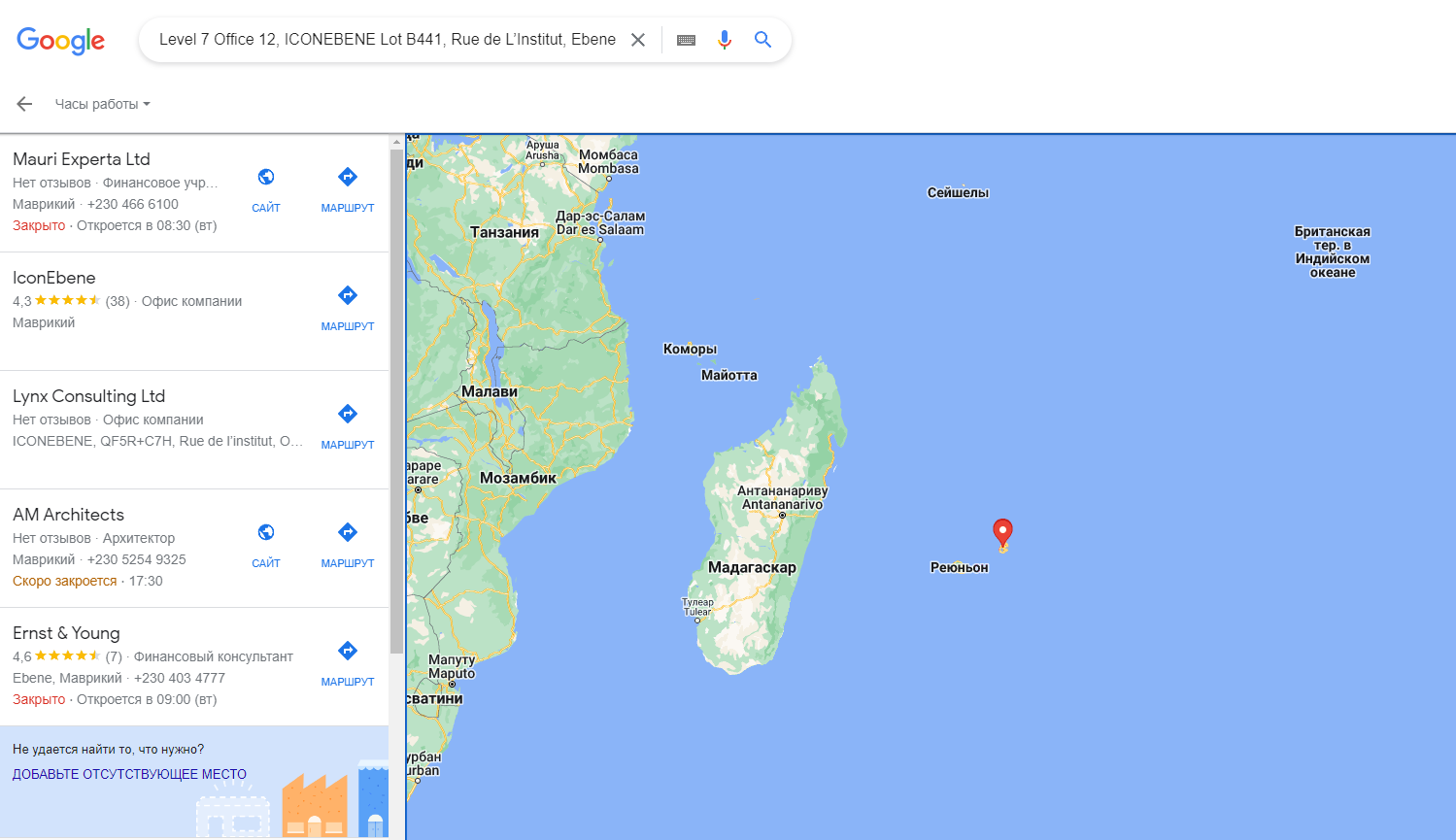The width and height of the screenshot is (1456, 840).
Task: Click Lynx Consulting address ICONEBENE, QF5R+C7H
Action: [x=158, y=441]
